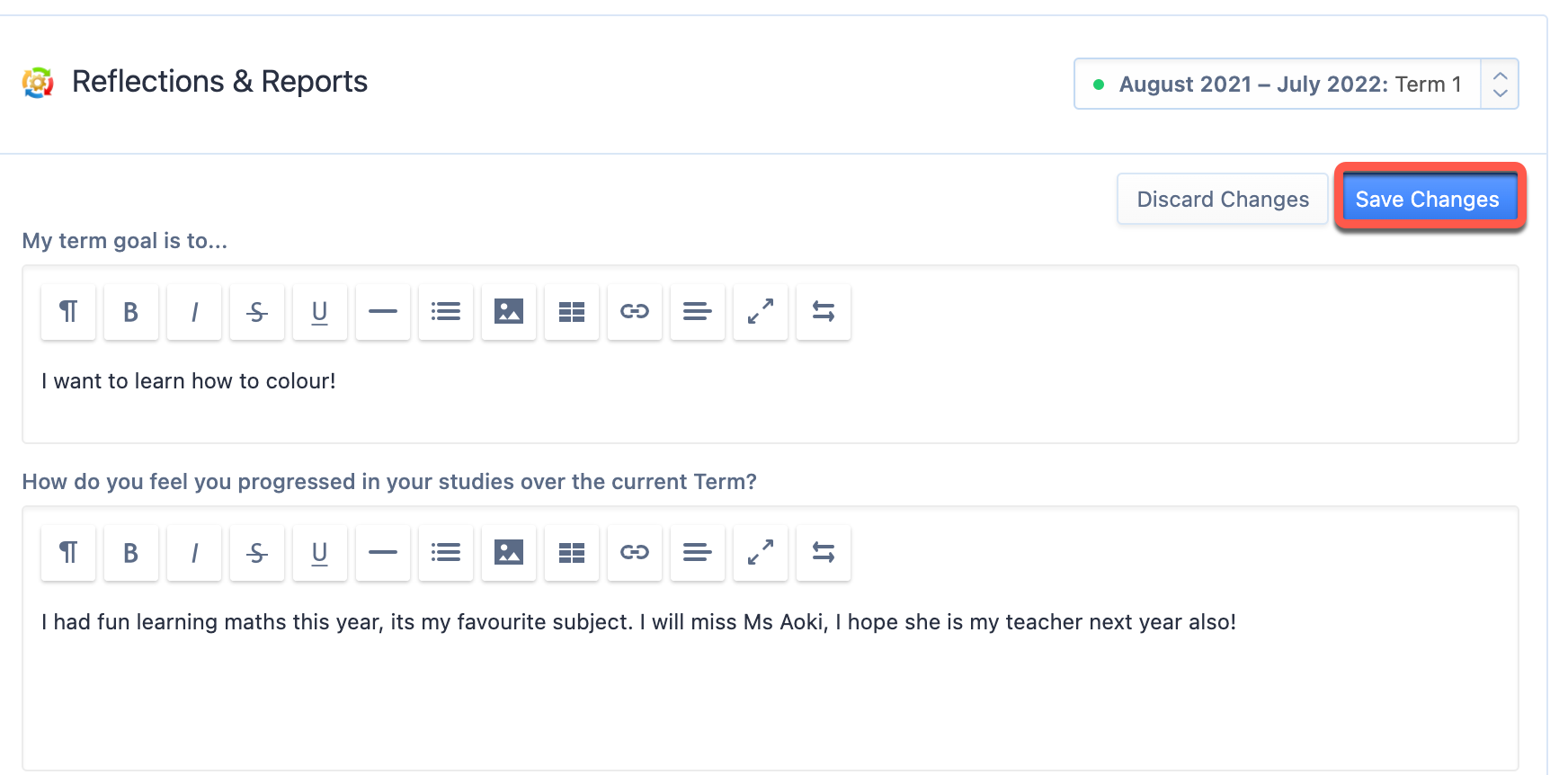The image size is (1568, 775).
Task: Save Changes to the reflection
Action: pyautogui.click(x=1427, y=199)
